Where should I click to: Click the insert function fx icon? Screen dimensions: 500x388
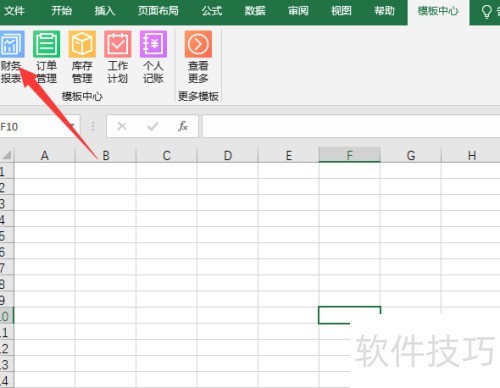183,126
